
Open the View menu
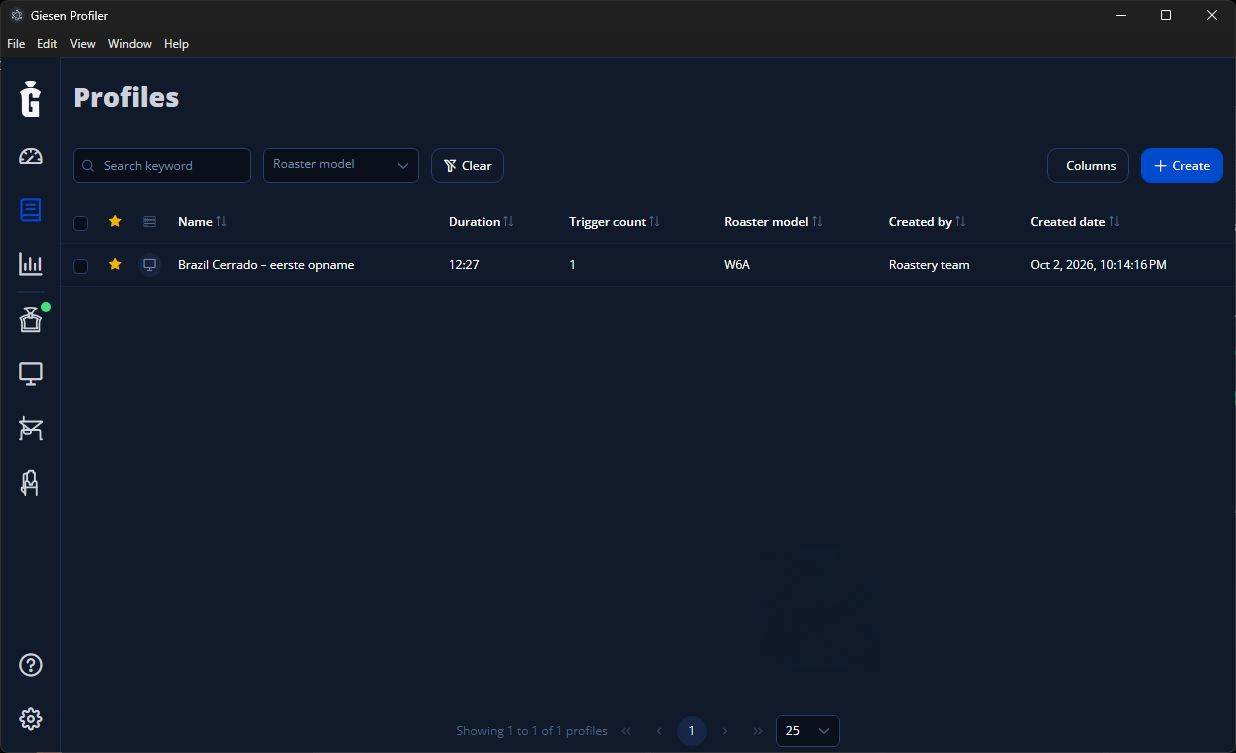83,44
